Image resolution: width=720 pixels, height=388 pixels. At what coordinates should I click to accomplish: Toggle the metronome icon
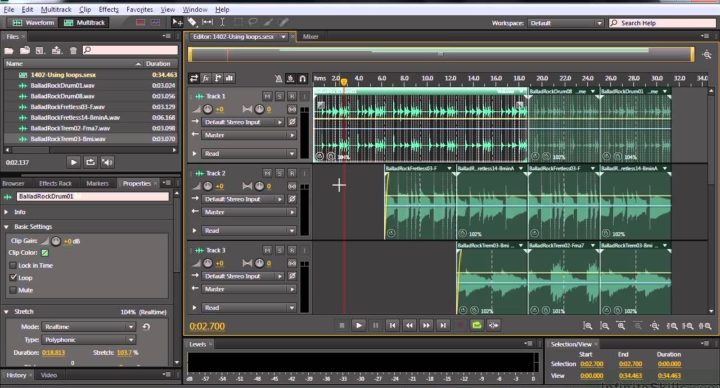[278, 79]
